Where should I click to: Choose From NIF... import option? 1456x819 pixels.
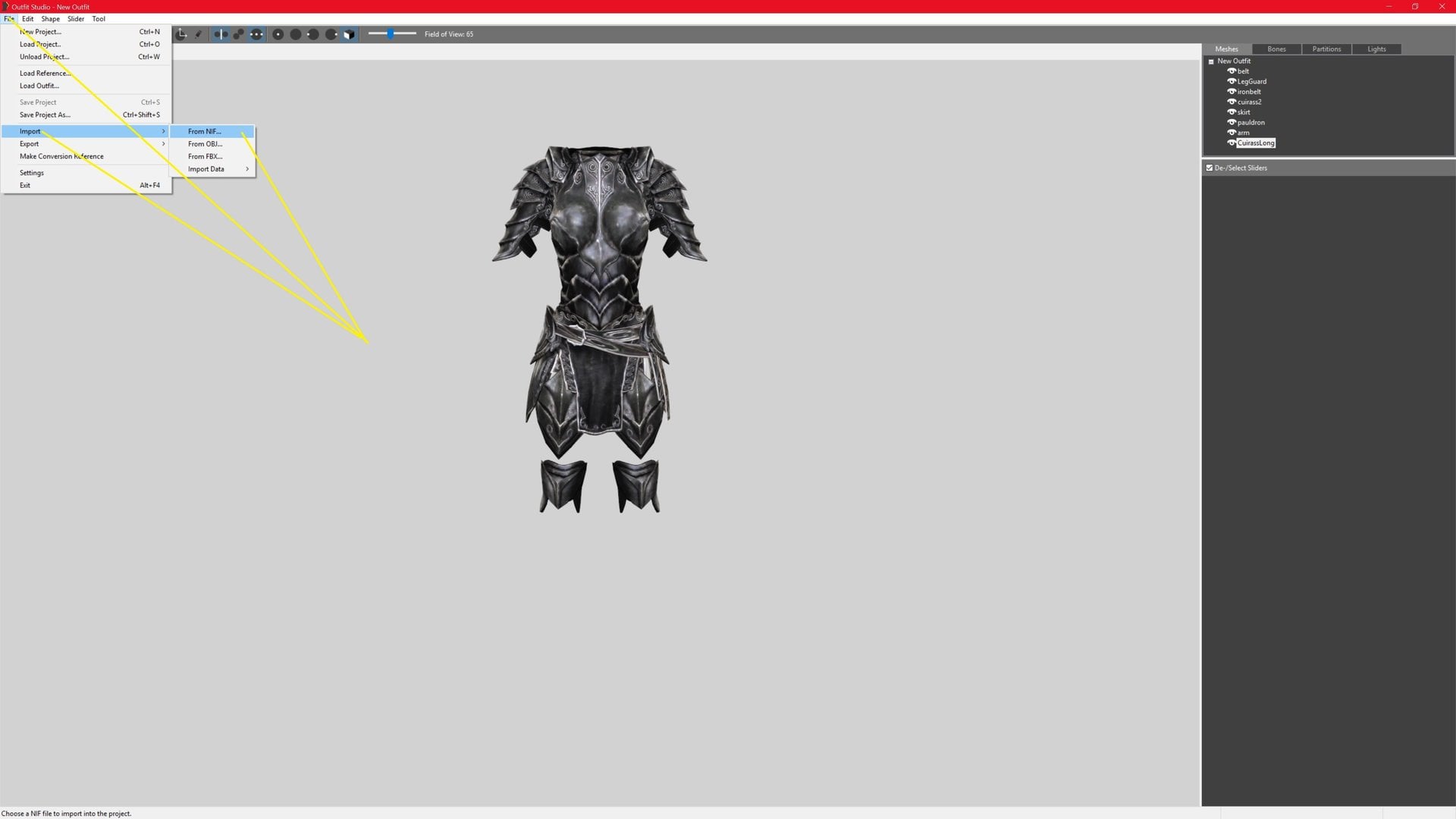212,131
